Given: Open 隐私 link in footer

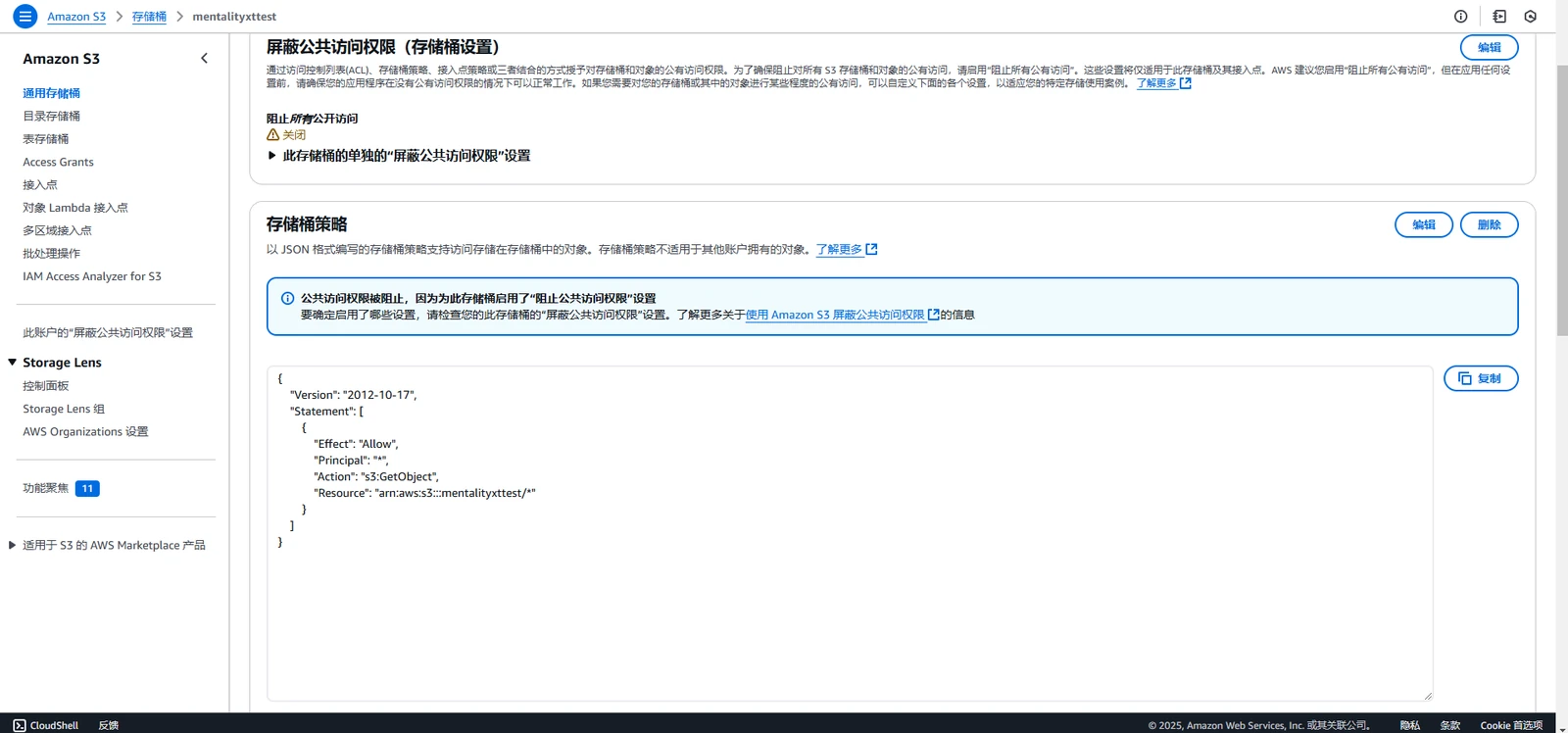Looking at the screenshot, I should tap(1410, 725).
